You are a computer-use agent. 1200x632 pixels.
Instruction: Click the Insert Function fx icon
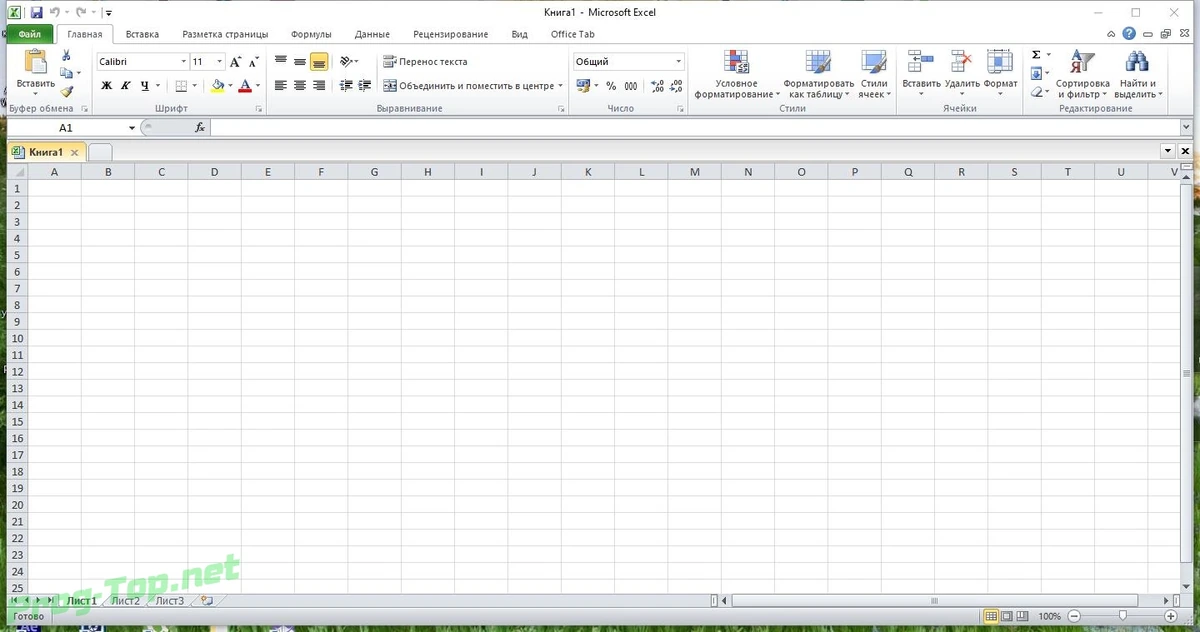200,128
